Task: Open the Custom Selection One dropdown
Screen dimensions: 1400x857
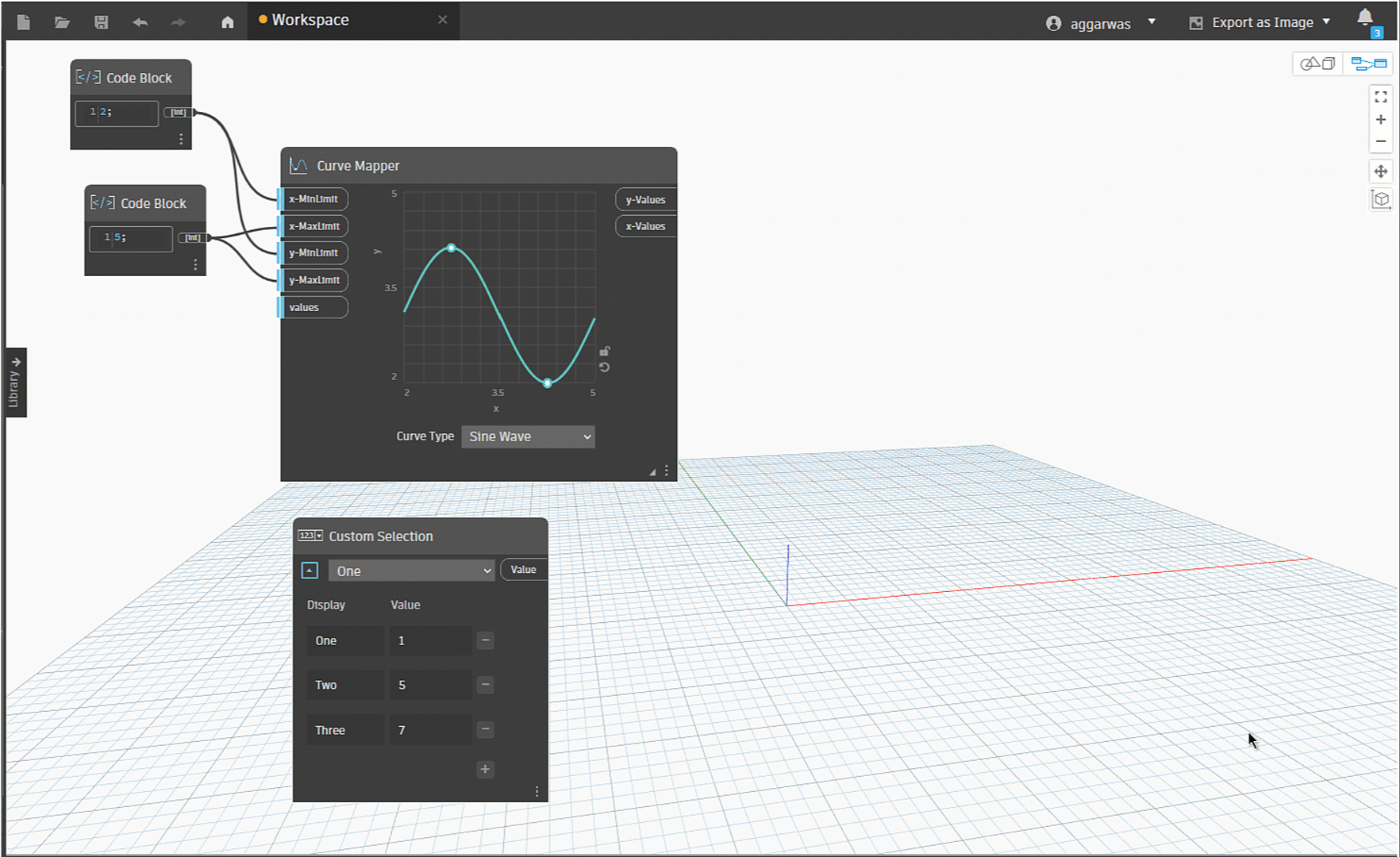Action: [412, 571]
